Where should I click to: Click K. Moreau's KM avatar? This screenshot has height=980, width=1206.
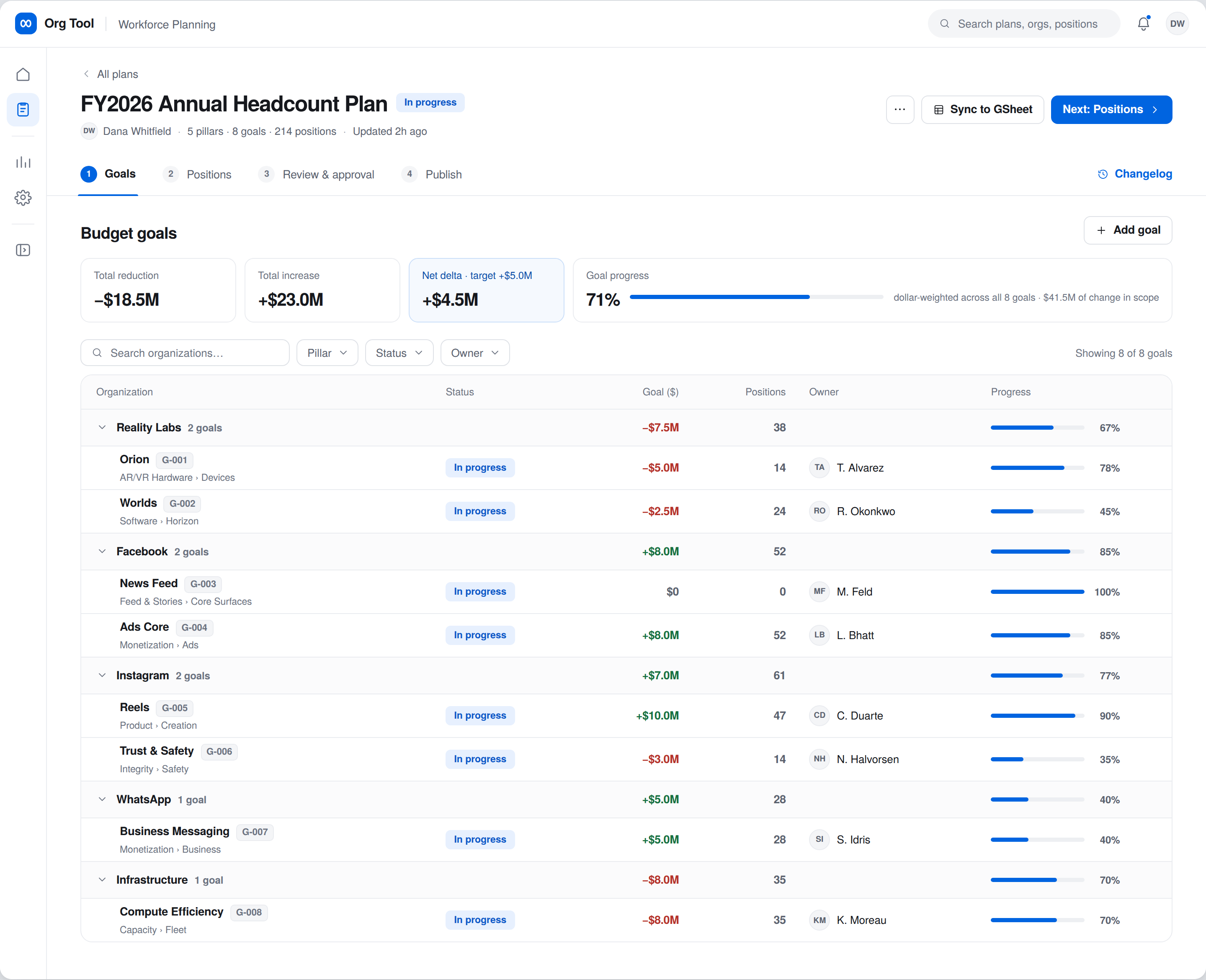pos(819,920)
